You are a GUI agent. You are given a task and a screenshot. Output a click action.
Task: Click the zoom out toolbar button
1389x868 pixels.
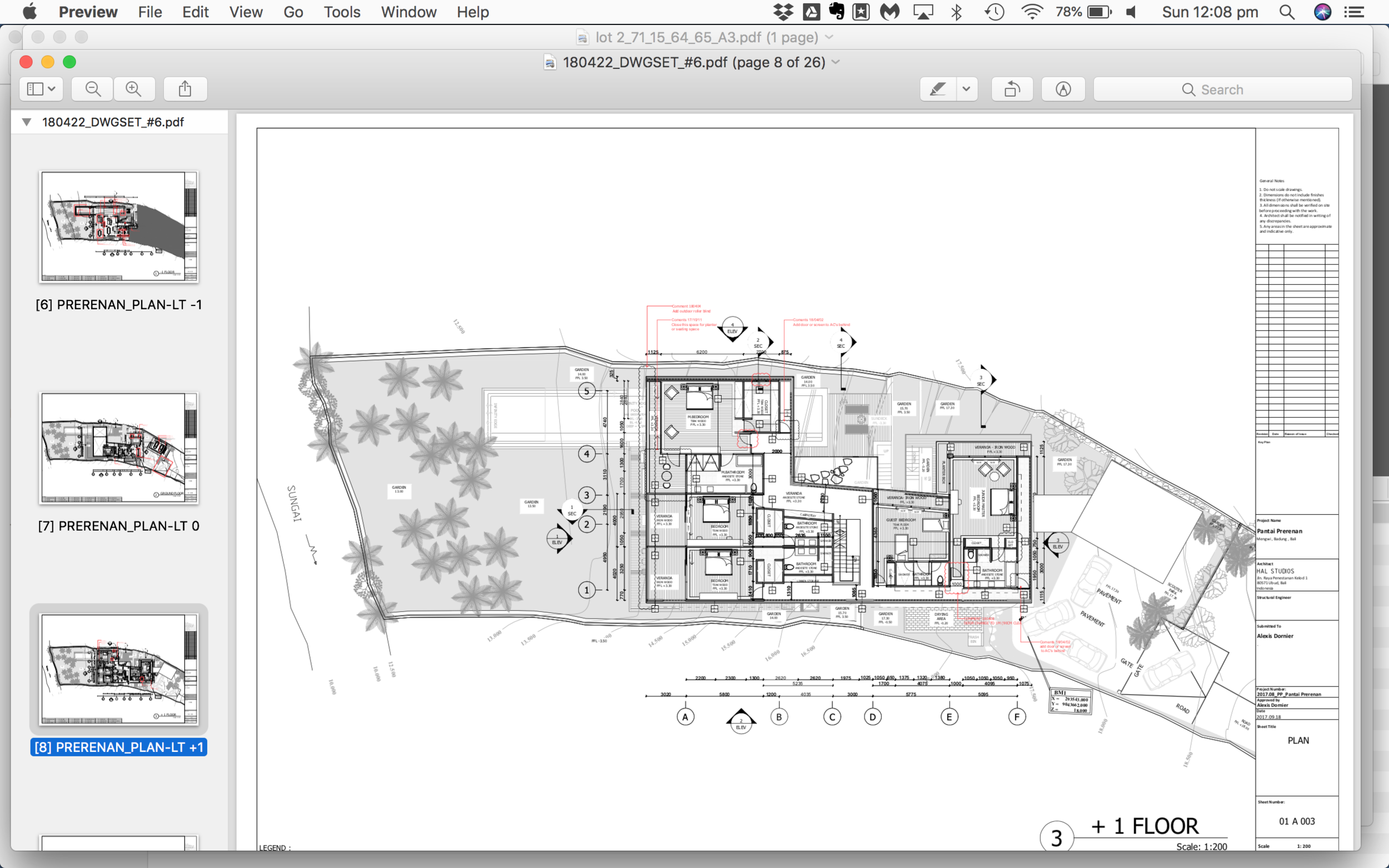[92, 89]
